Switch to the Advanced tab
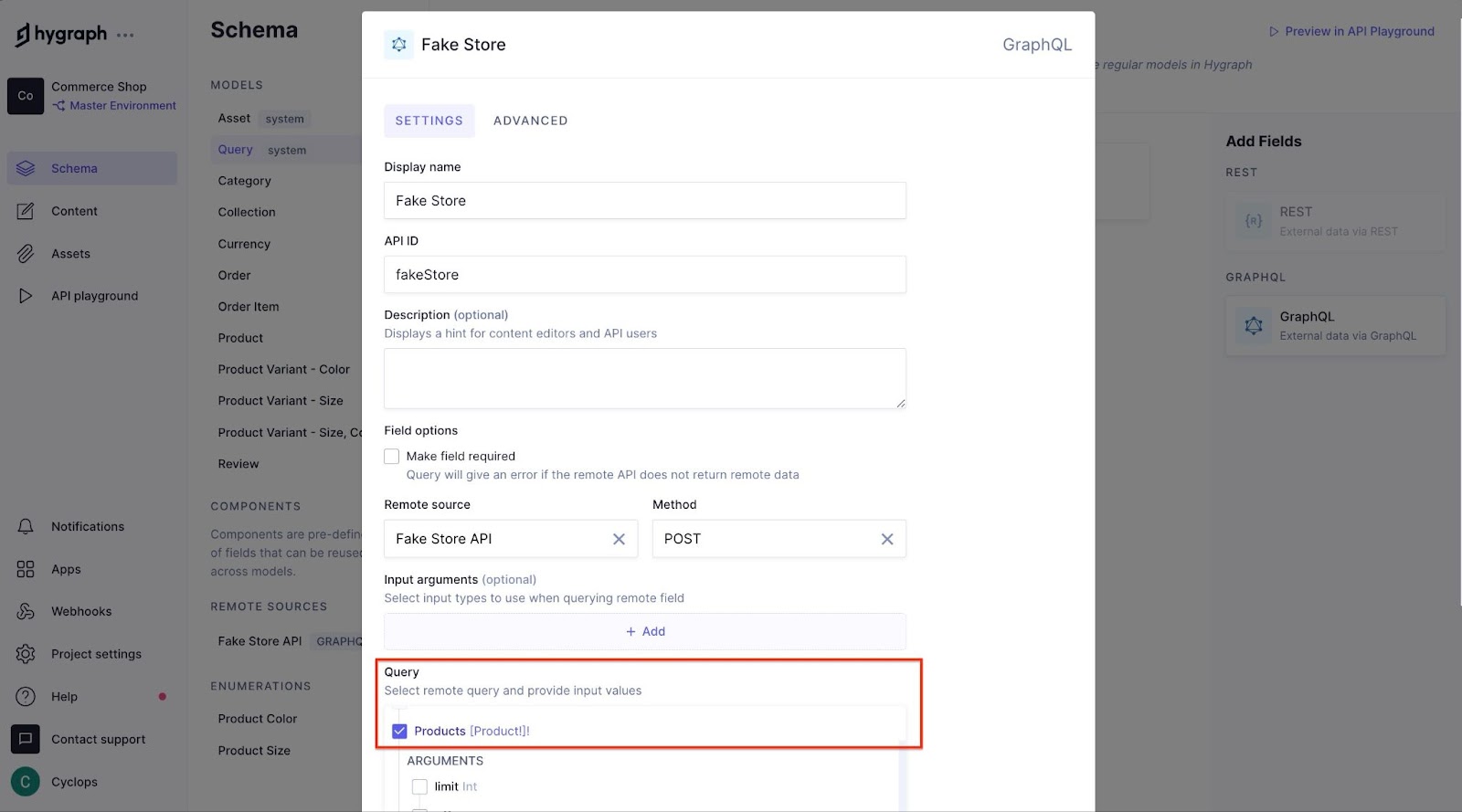The width and height of the screenshot is (1462, 812). [x=531, y=121]
